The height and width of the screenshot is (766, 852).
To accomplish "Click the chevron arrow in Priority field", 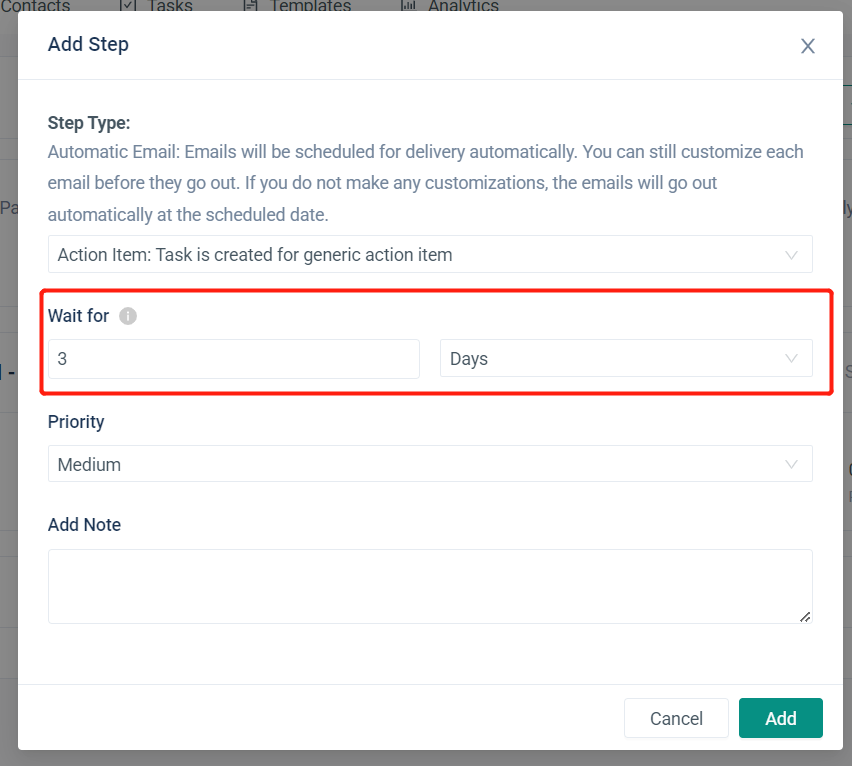I will (792, 464).
